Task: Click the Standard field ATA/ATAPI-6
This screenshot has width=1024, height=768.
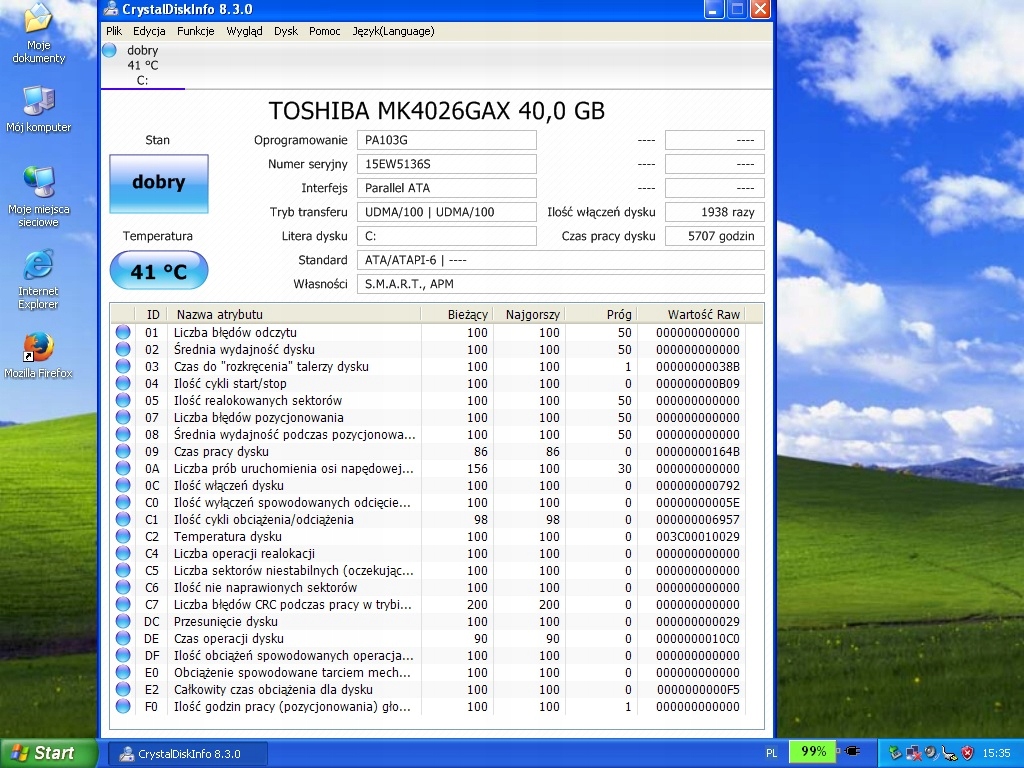Action: coord(560,260)
